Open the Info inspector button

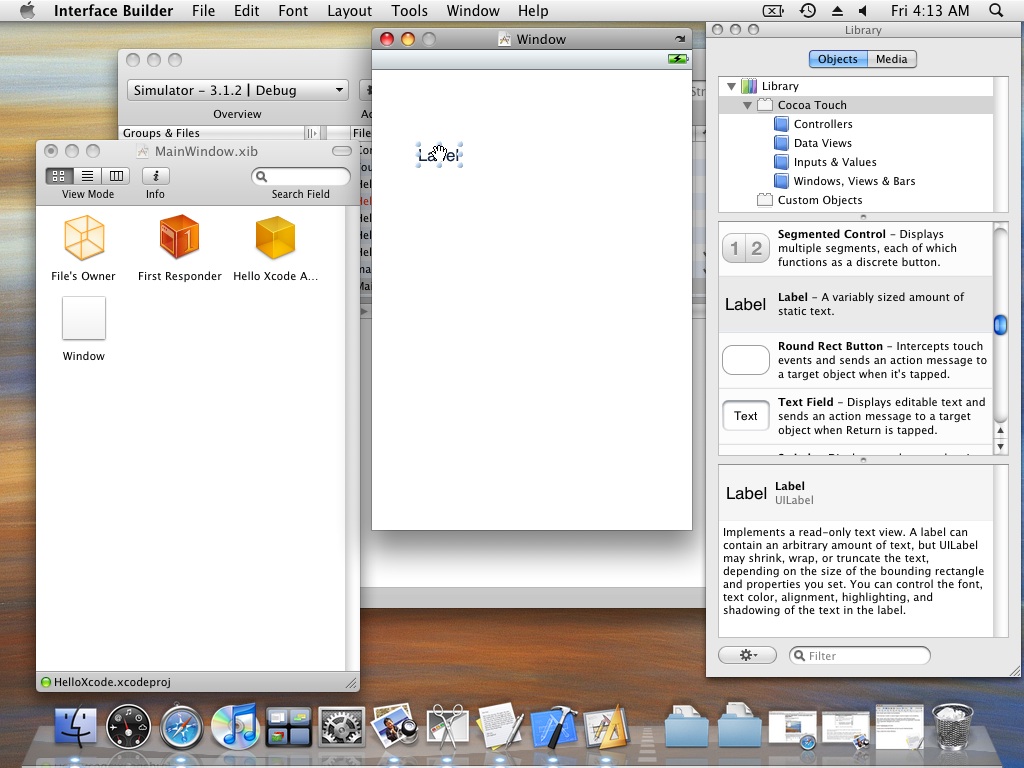coord(155,176)
